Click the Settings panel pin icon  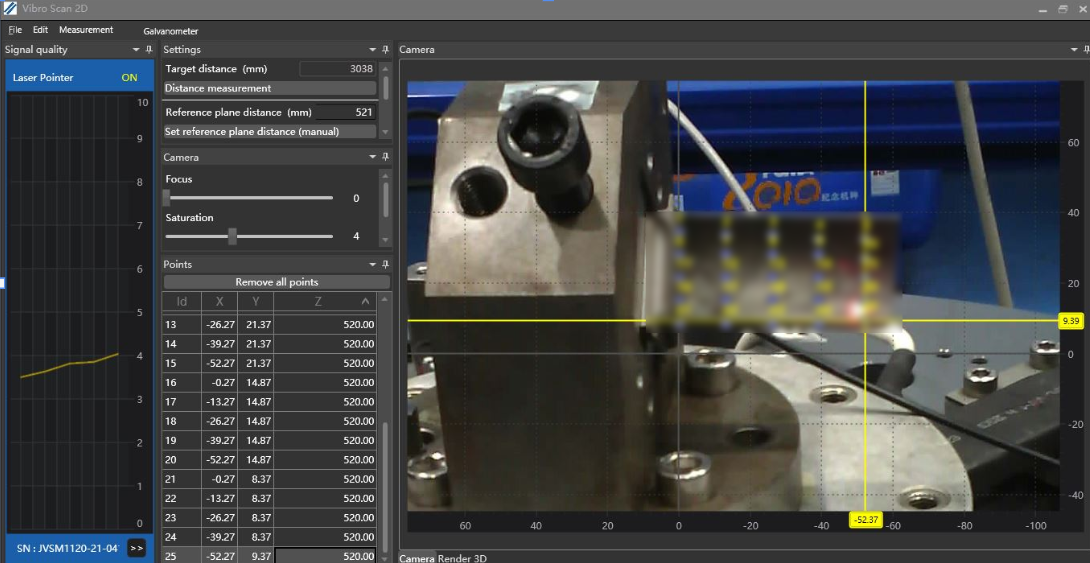[x=386, y=49]
